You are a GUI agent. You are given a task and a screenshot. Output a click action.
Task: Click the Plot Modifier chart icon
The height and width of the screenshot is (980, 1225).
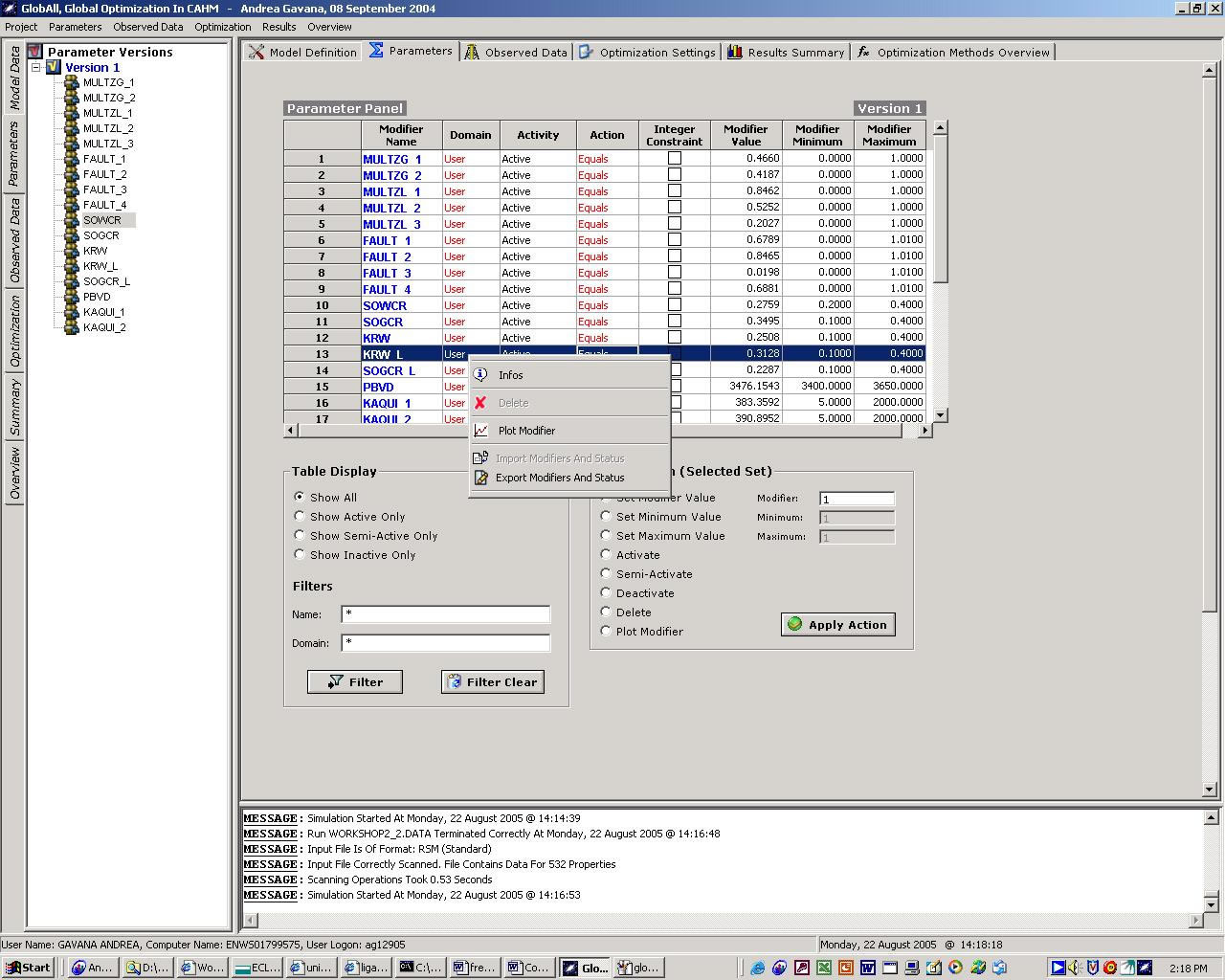pos(480,431)
